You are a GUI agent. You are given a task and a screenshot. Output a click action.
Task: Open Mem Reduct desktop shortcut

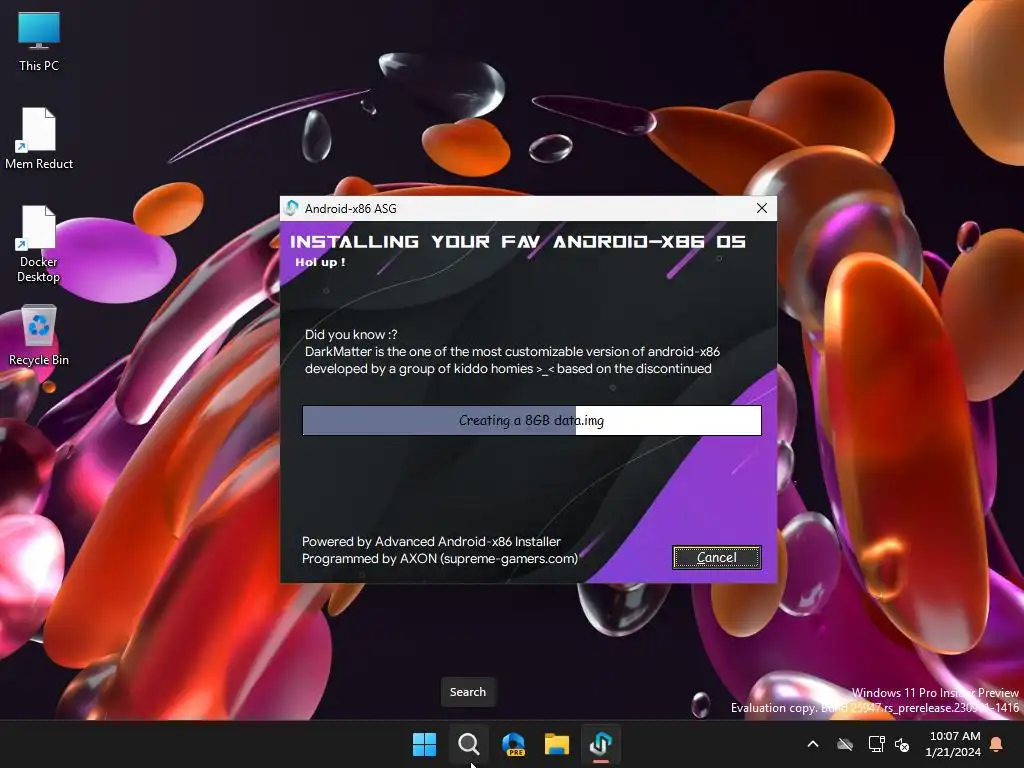(x=39, y=138)
